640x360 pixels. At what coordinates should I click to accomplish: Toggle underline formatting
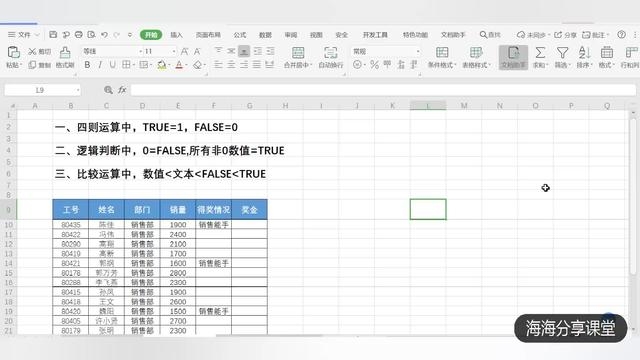coord(112,64)
